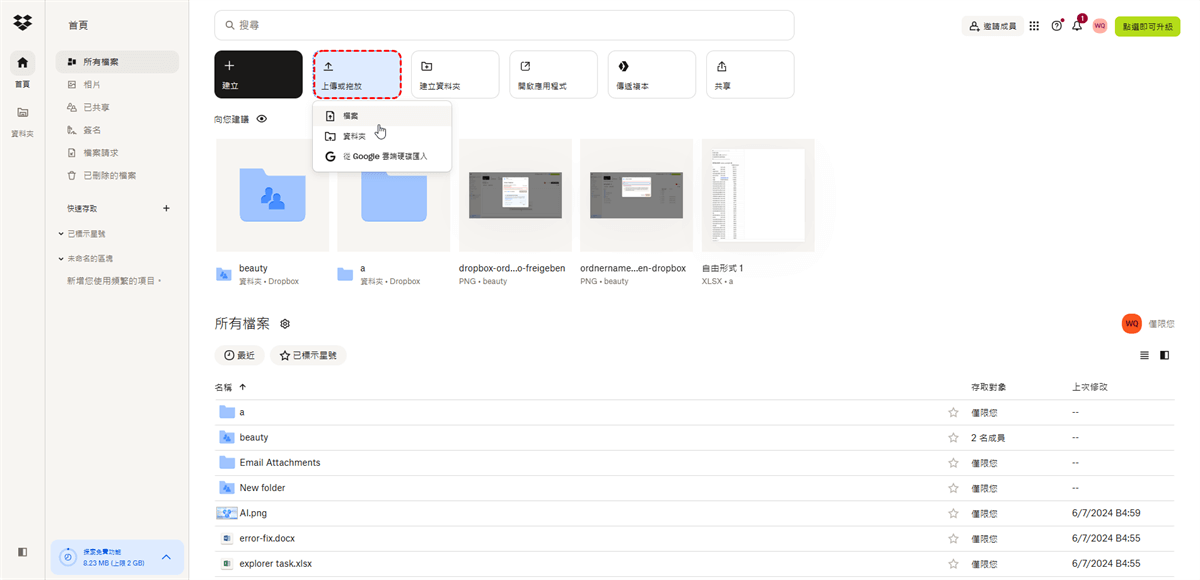Open 資料夾 folders icon in left rail
Viewport: 1200px width, 580px height.
[x=22, y=112]
